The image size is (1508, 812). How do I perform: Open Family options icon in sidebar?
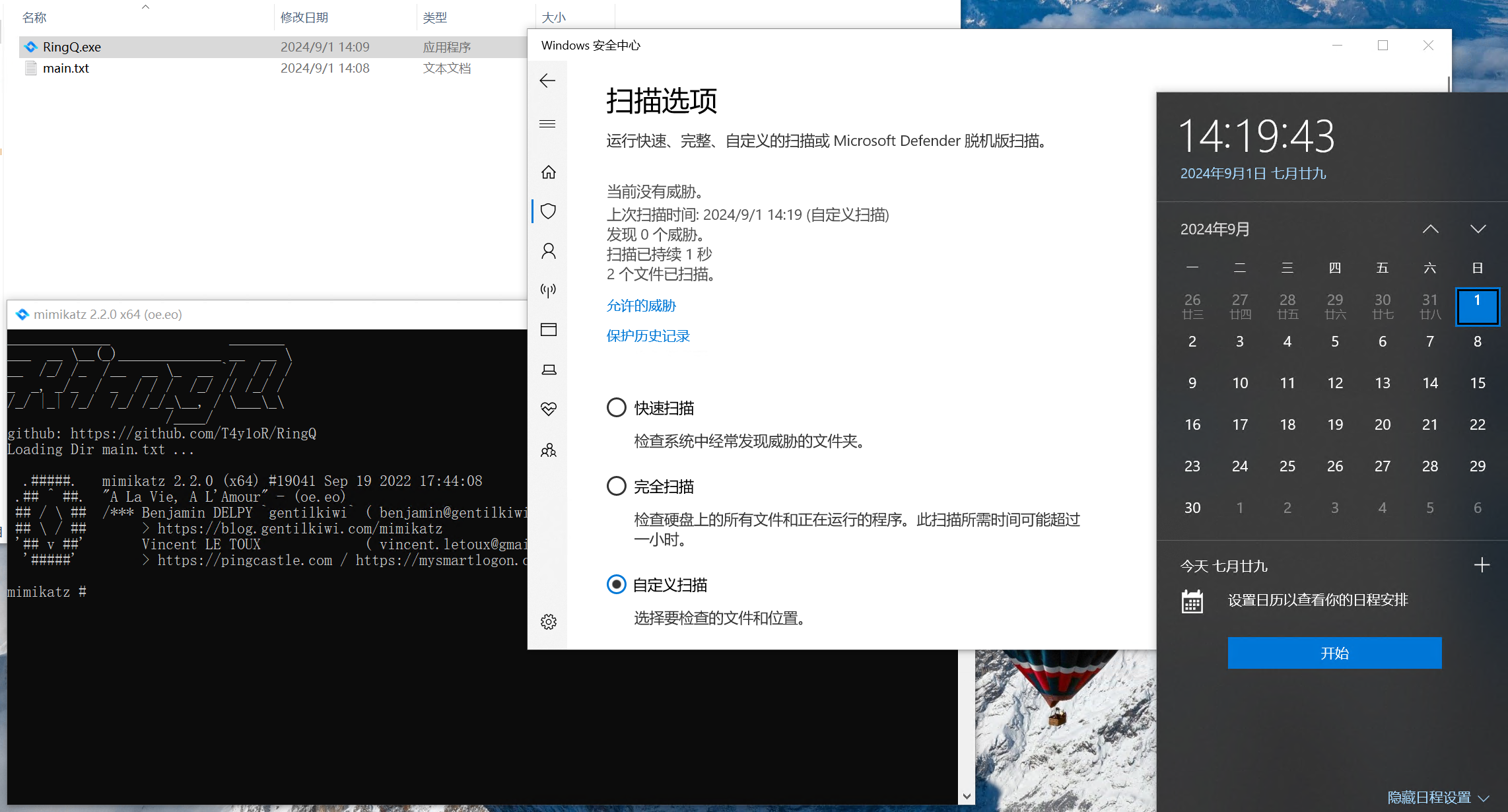pyautogui.click(x=548, y=450)
